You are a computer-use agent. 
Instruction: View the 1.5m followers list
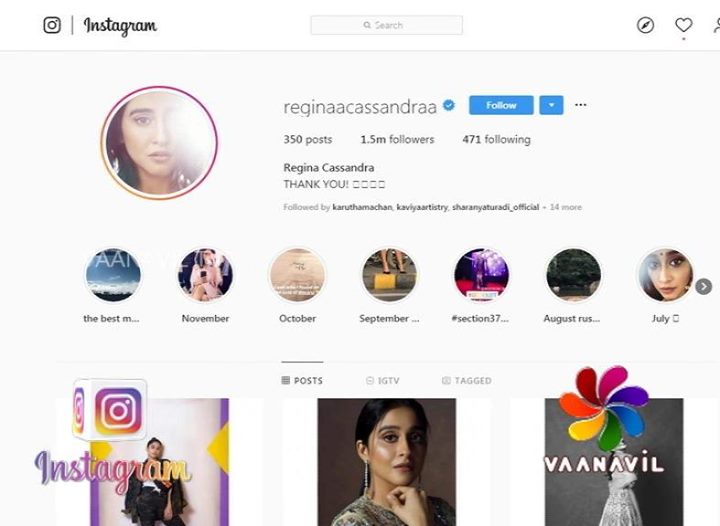click(x=397, y=139)
